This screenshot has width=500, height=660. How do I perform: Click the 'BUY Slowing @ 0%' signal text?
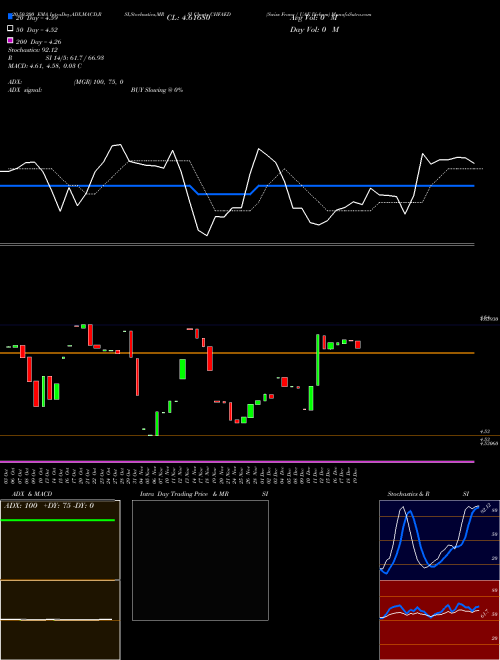157,90
